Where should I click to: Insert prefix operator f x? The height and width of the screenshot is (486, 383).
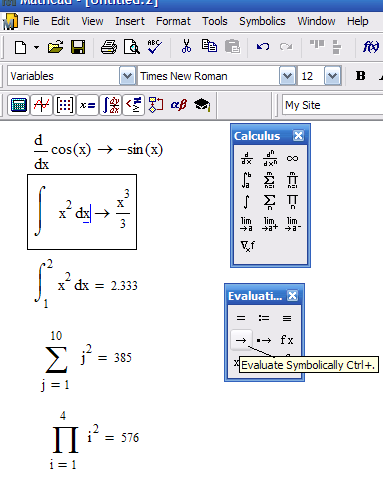tap(287, 340)
